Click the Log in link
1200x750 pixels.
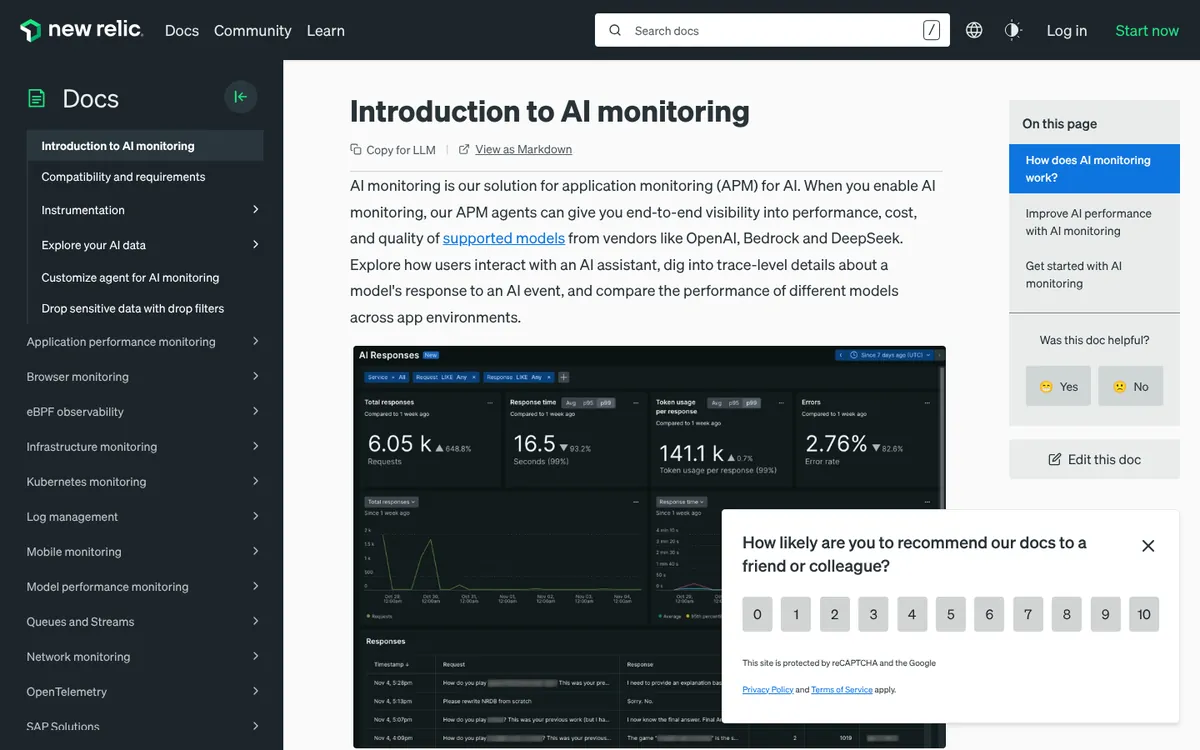[x=1067, y=31]
